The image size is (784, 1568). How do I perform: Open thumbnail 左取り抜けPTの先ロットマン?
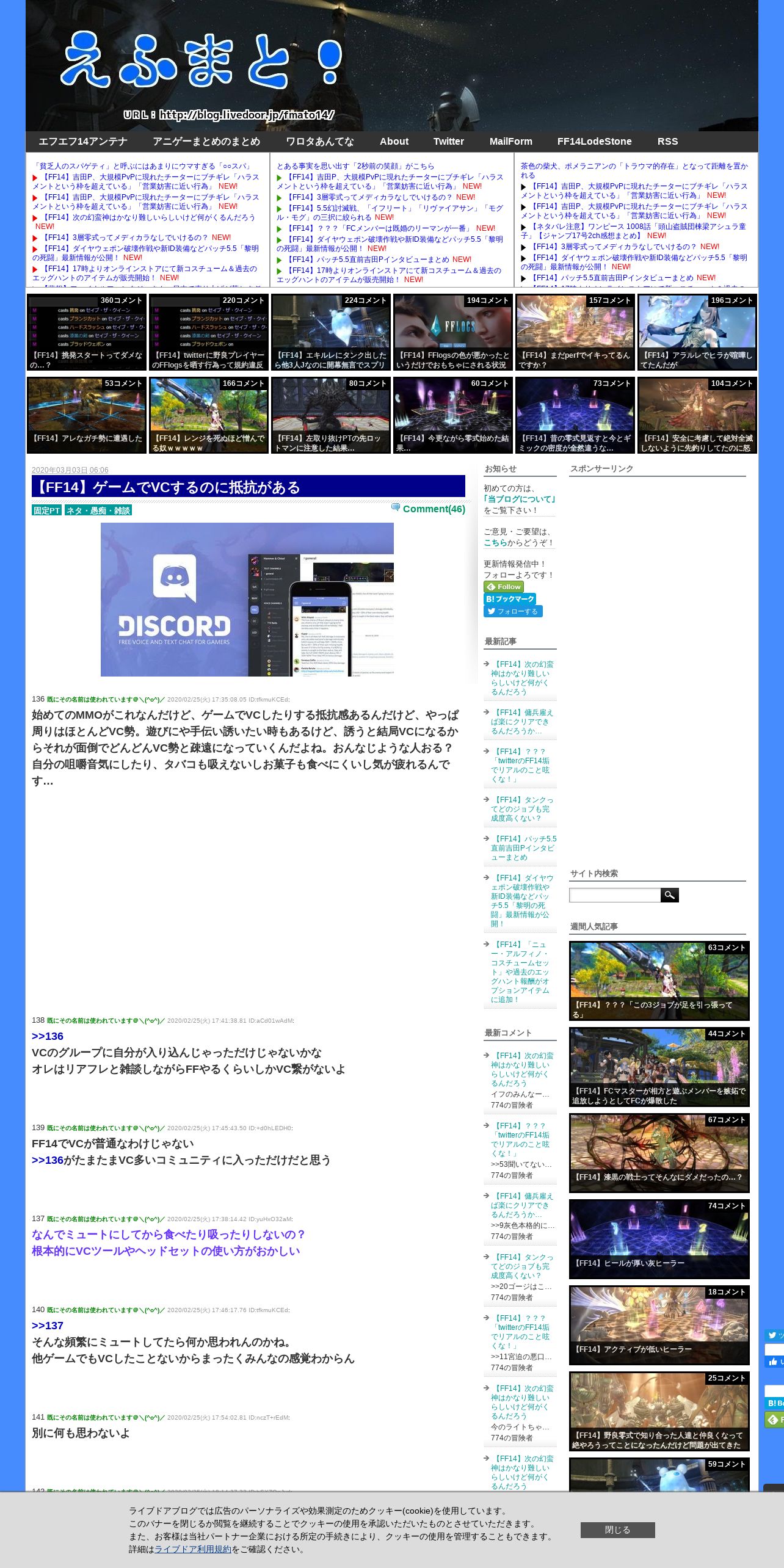click(331, 415)
